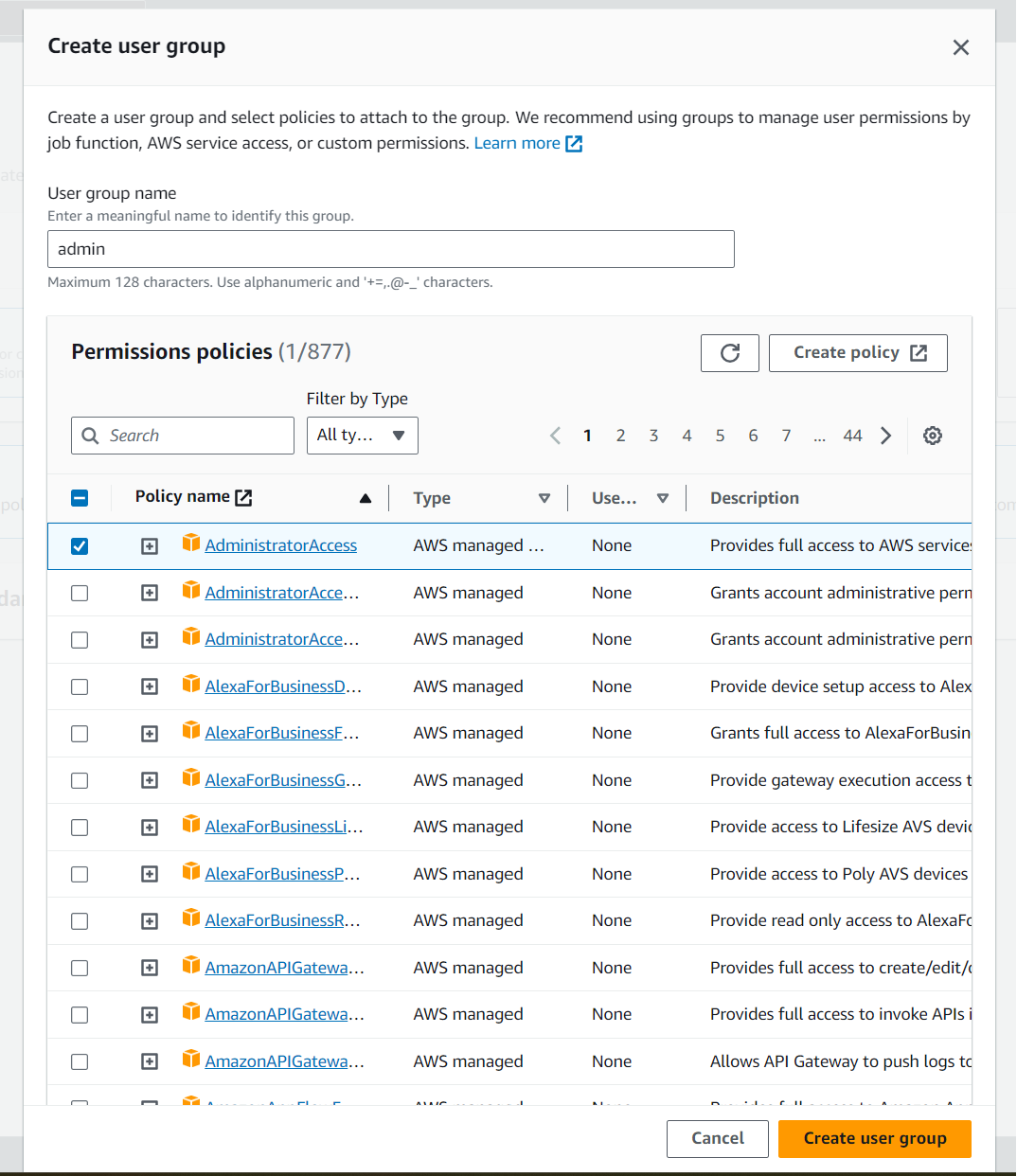Check the AlexaForBusinessD… policy checkbox
Viewport: 1017px width, 1176px height.
click(80, 686)
